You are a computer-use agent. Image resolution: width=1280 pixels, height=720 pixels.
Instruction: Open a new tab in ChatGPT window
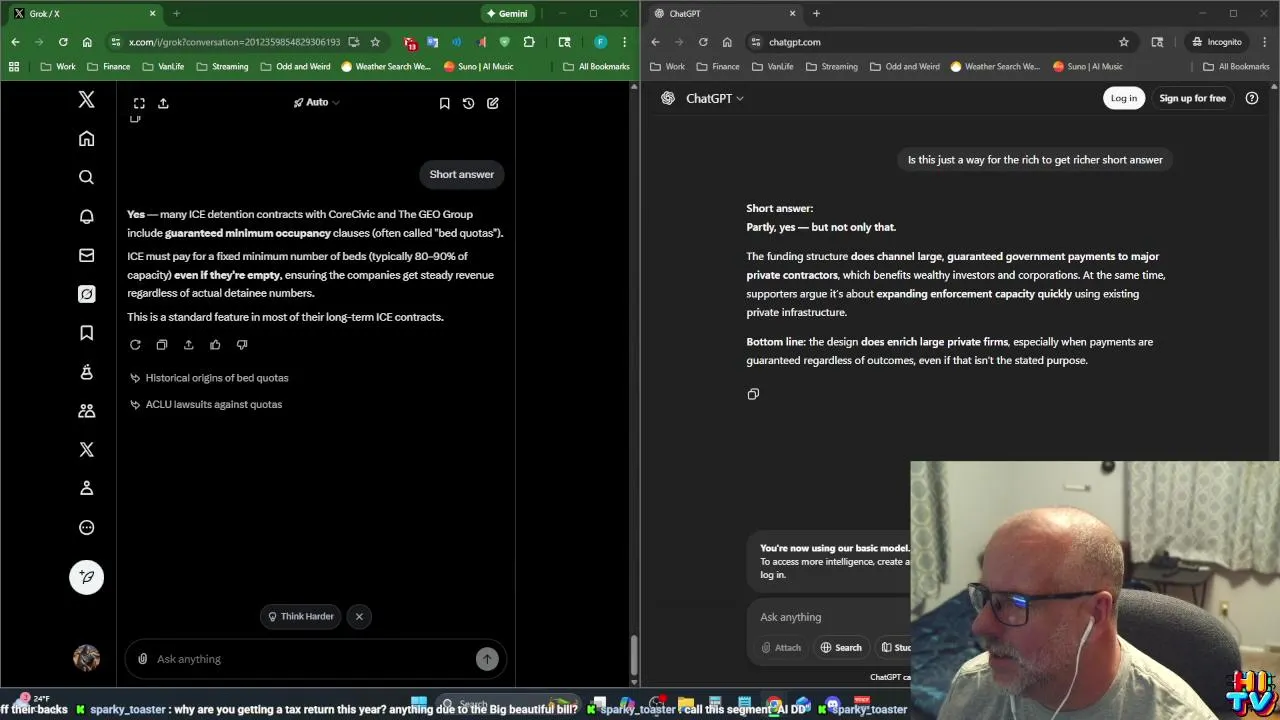[x=816, y=14]
